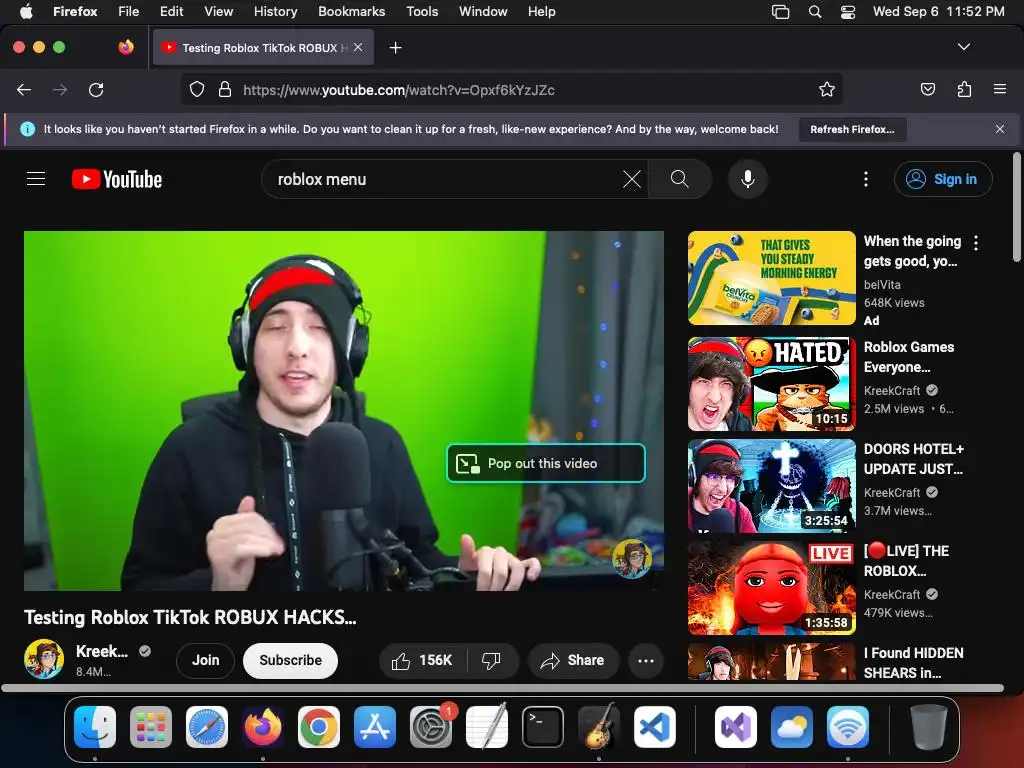Open System Settings from dock
1024x768 pixels.
[x=431, y=727]
